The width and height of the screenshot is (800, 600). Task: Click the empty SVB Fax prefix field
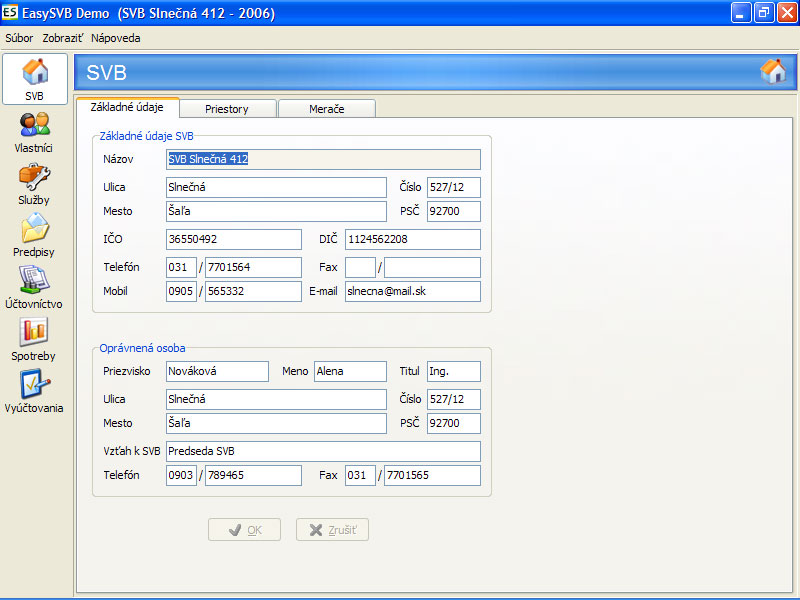tap(360, 267)
